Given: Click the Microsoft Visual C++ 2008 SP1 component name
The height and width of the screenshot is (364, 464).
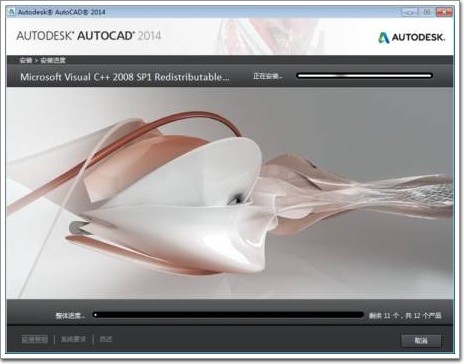Looking at the screenshot, I should coord(125,77).
